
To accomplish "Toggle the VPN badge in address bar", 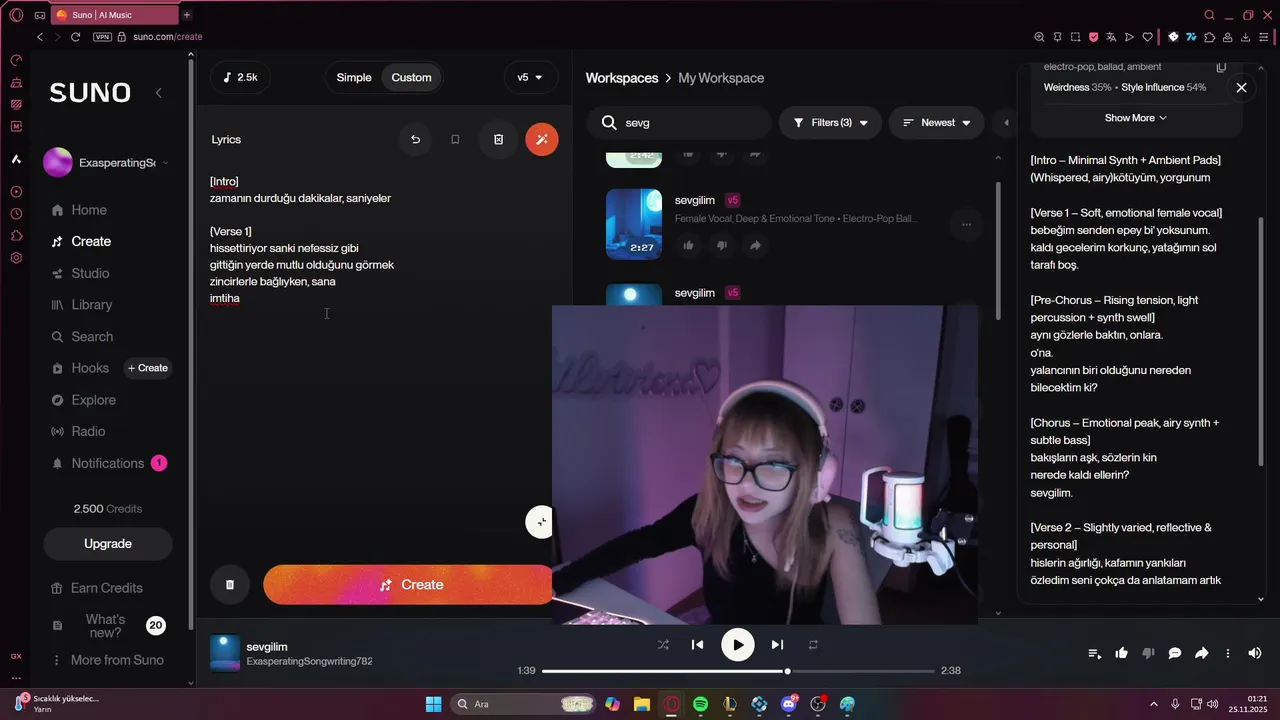I will [102, 37].
